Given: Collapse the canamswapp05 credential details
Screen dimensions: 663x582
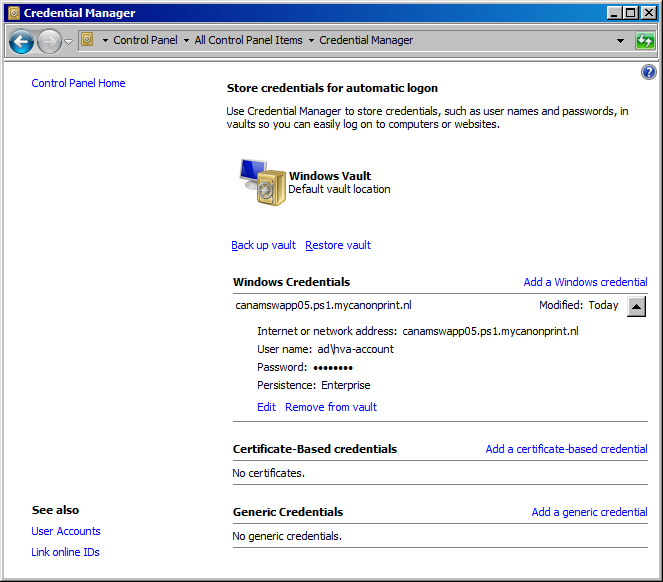Looking at the screenshot, I should pos(637,306).
